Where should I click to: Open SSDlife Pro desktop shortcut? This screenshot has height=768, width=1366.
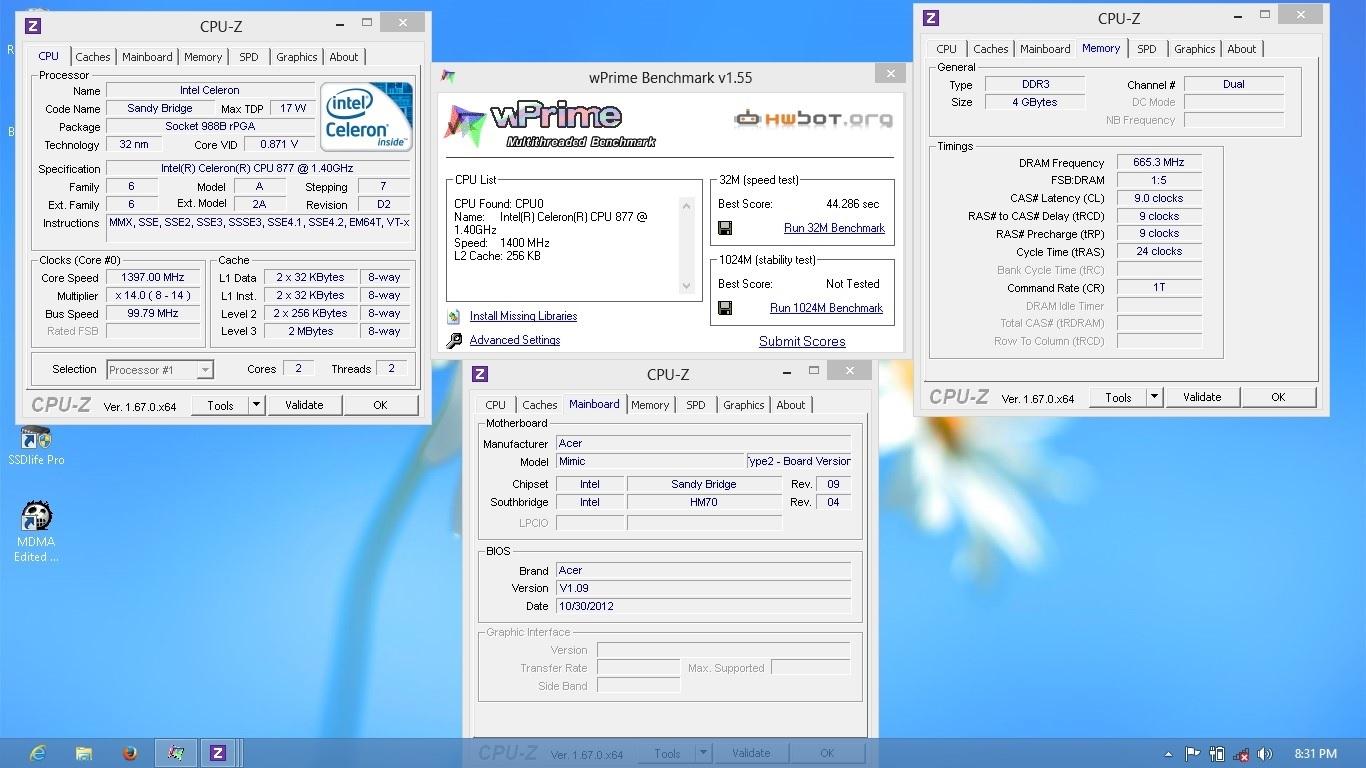pos(36,446)
